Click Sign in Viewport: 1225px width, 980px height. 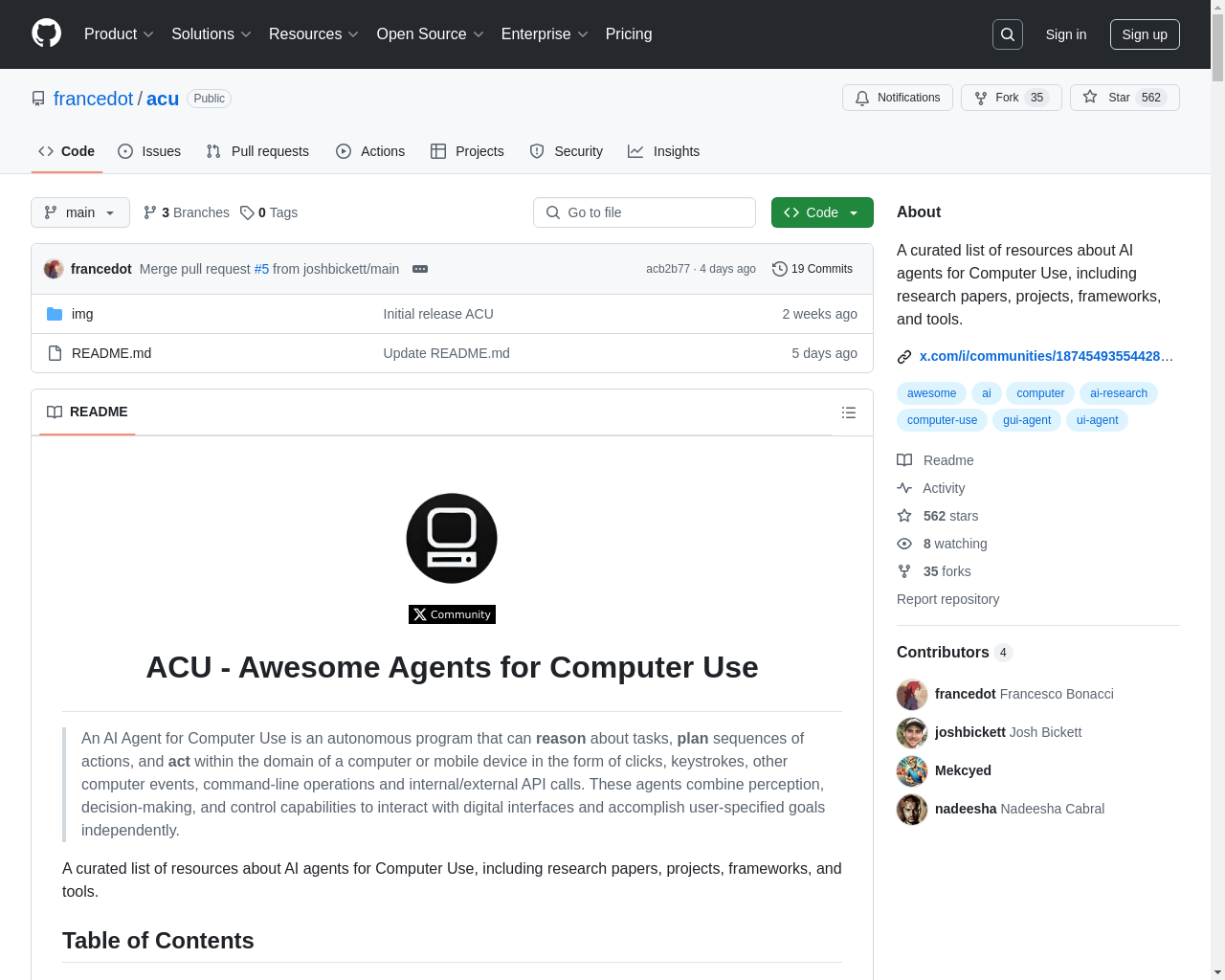[1066, 34]
